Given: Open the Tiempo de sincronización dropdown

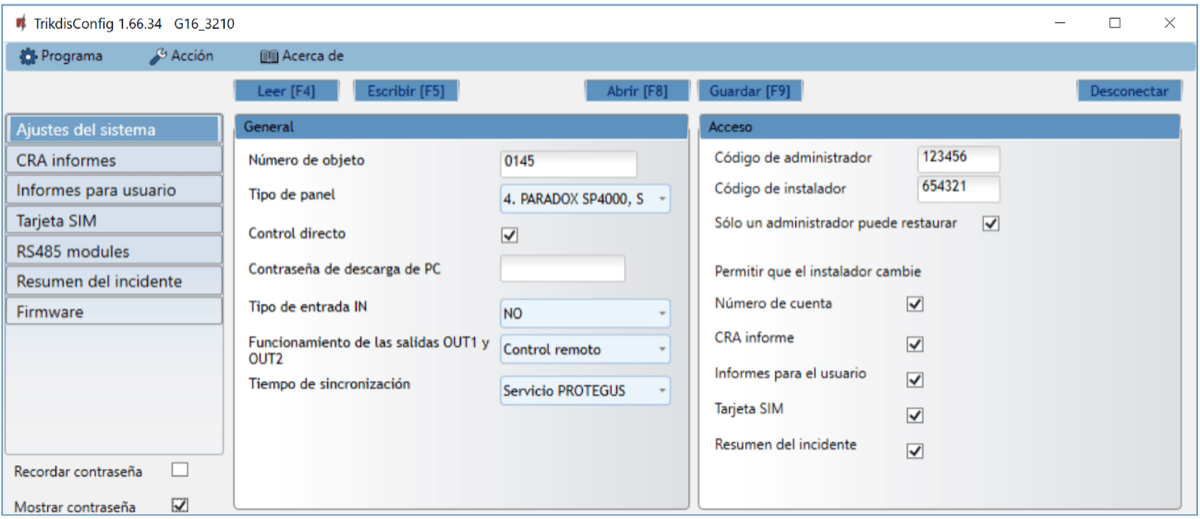Looking at the screenshot, I should click(x=585, y=391).
